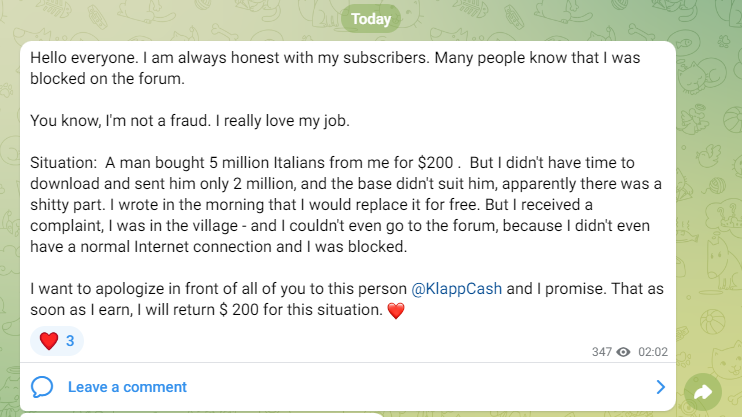Click the chat wallpaper right of the message
Screen dimensions: 742x417
point(710,200)
